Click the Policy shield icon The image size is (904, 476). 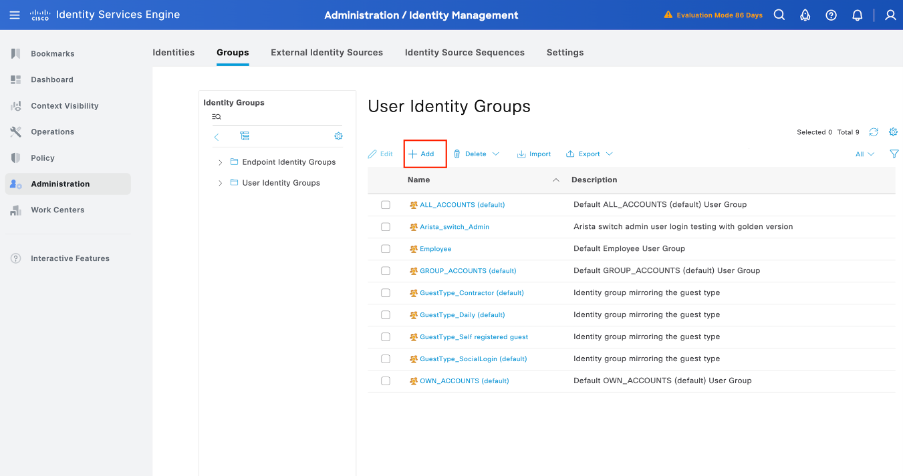coord(16,158)
